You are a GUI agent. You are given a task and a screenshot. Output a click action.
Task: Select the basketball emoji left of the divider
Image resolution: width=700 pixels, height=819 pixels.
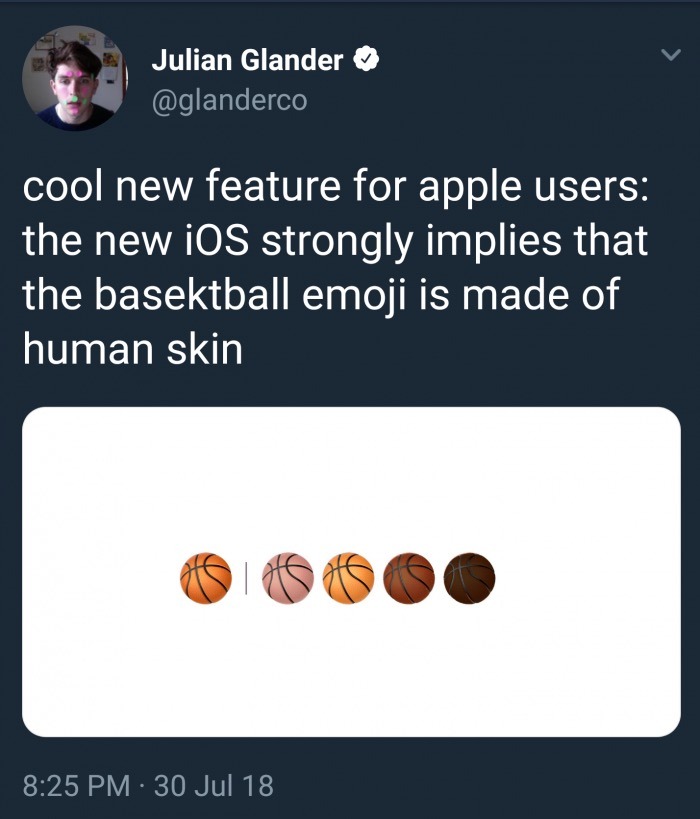click(x=205, y=579)
